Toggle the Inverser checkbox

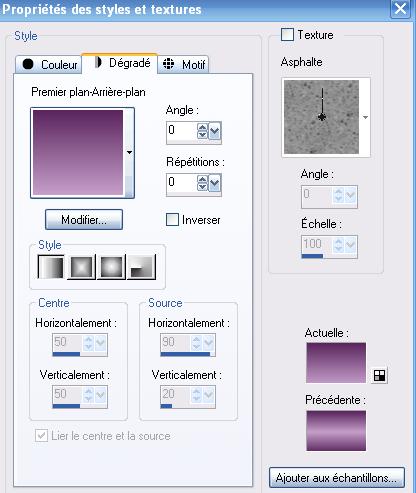(x=172, y=220)
